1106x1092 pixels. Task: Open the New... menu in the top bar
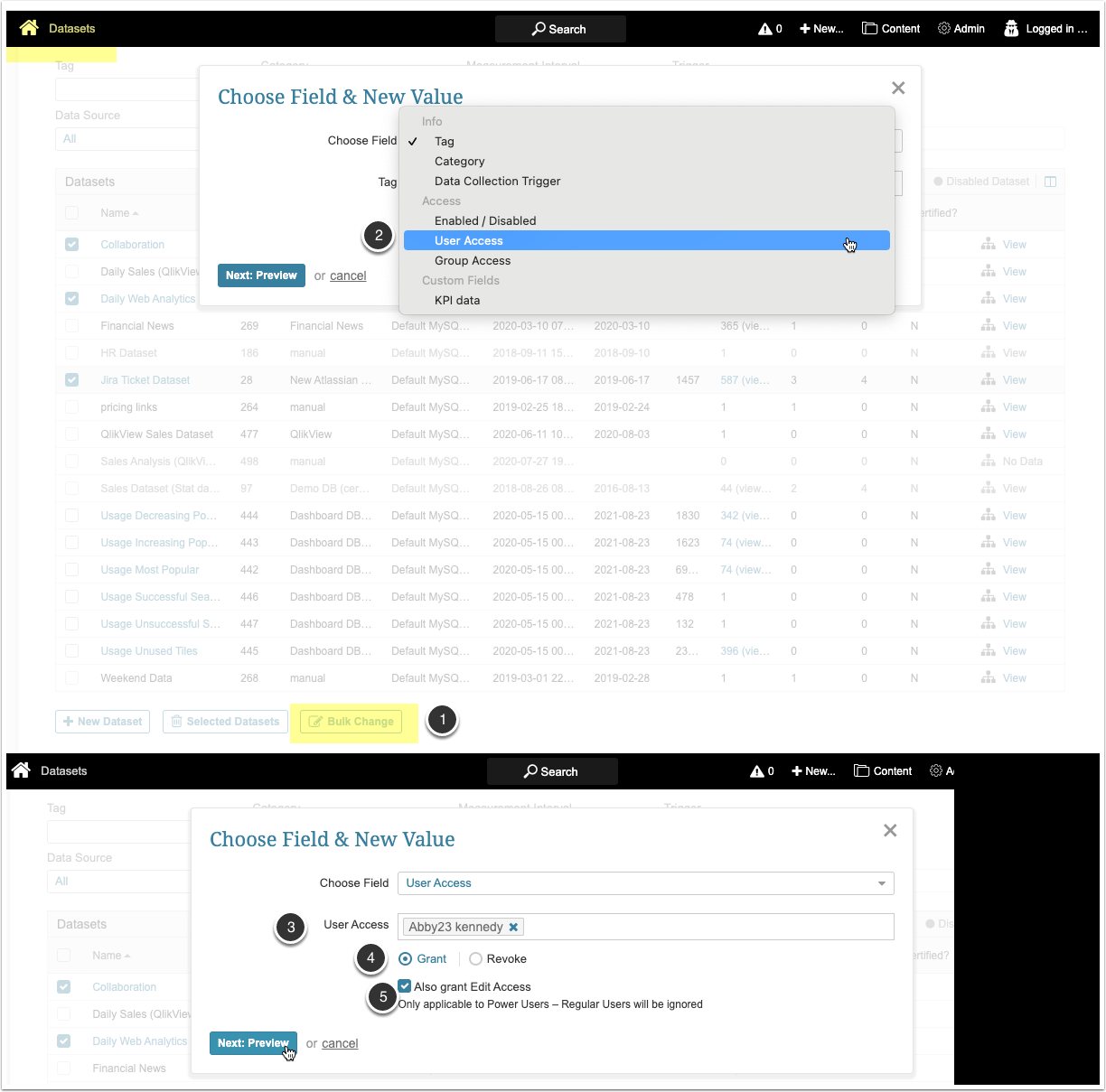(821, 29)
